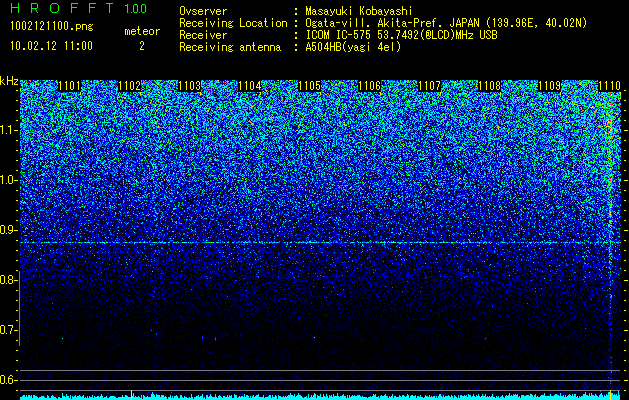Click the Receiving antenna label

(230, 47)
